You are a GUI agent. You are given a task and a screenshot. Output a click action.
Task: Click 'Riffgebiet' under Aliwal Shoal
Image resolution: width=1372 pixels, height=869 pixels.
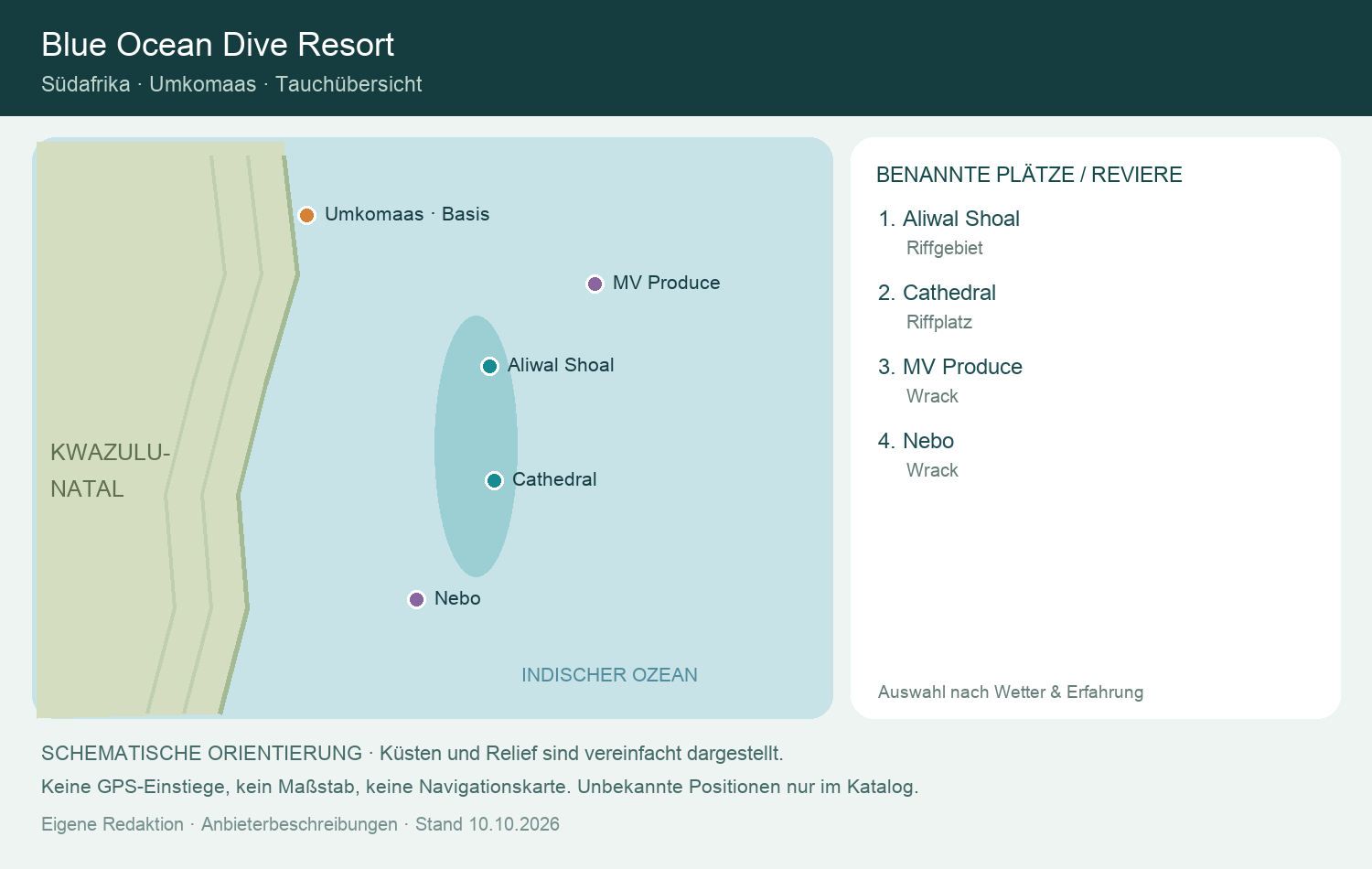945,248
